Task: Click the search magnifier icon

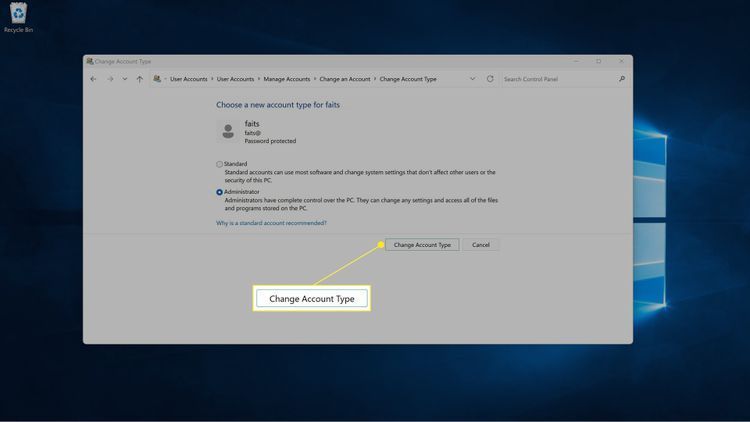Action: (622, 79)
